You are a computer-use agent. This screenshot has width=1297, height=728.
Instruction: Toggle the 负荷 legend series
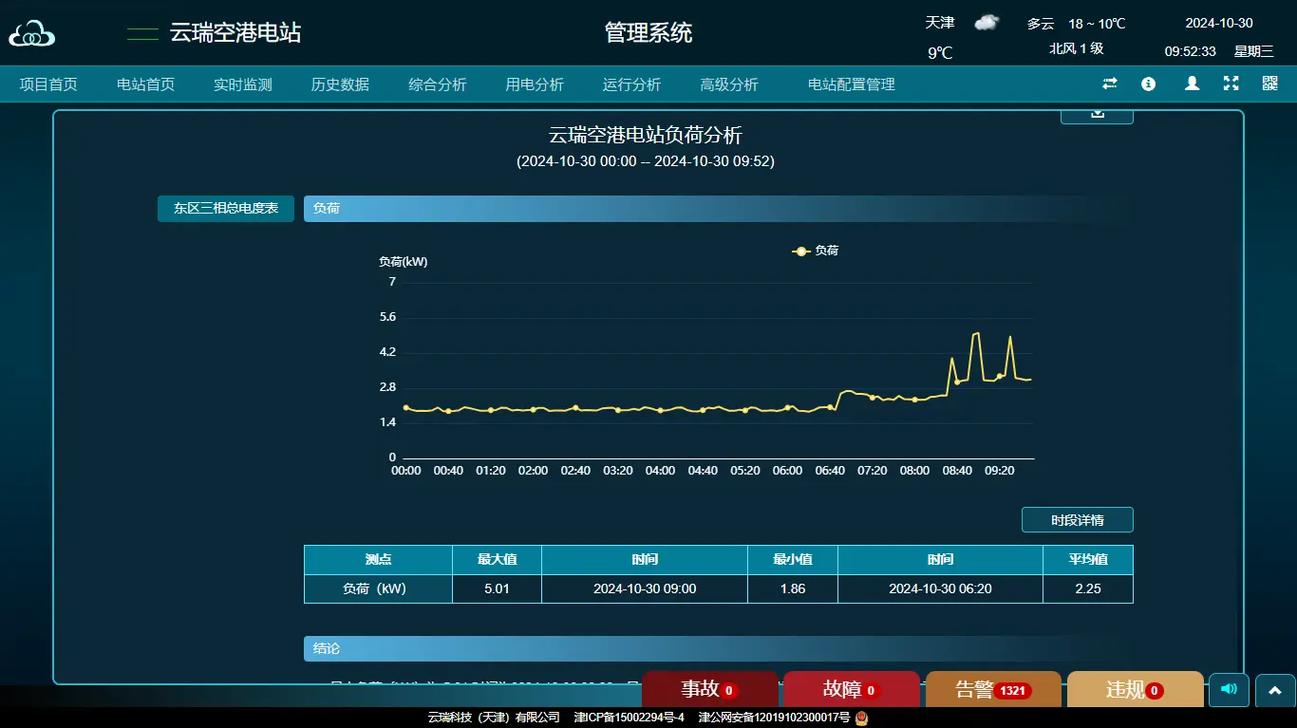click(x=815, y=251)
